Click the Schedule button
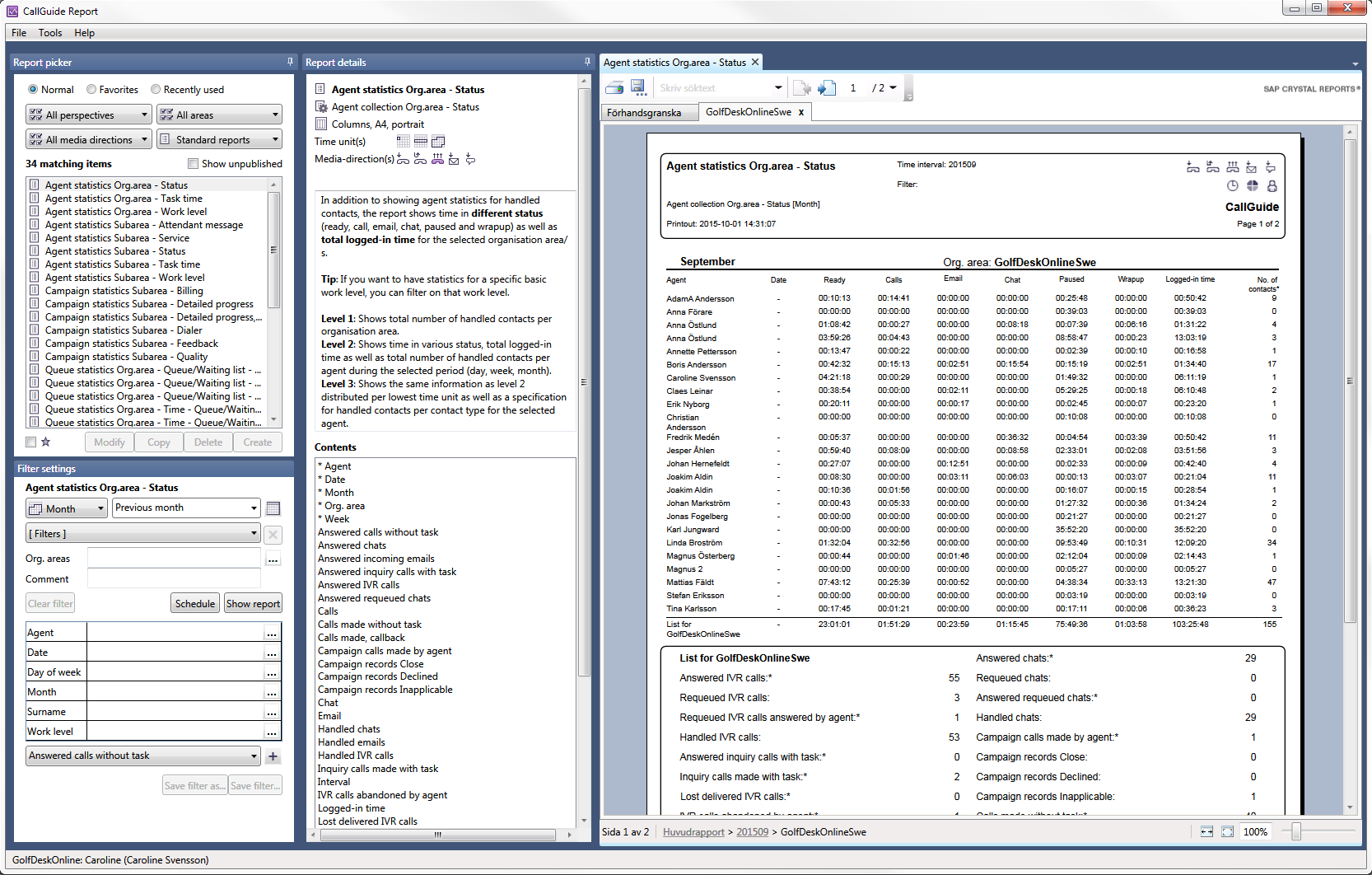The width and height of the screenshot is (1372, 875). click(x=195, y=604)
